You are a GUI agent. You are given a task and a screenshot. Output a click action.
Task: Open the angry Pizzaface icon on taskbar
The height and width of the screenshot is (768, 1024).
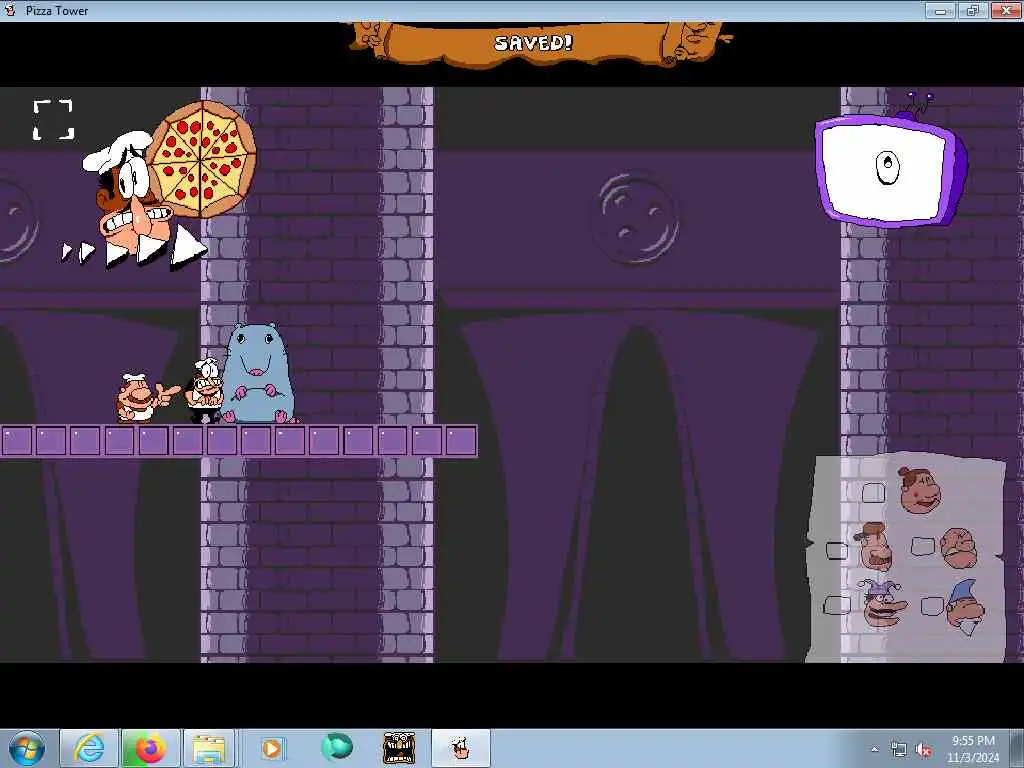pyautogui.click(x=399, y=748)
